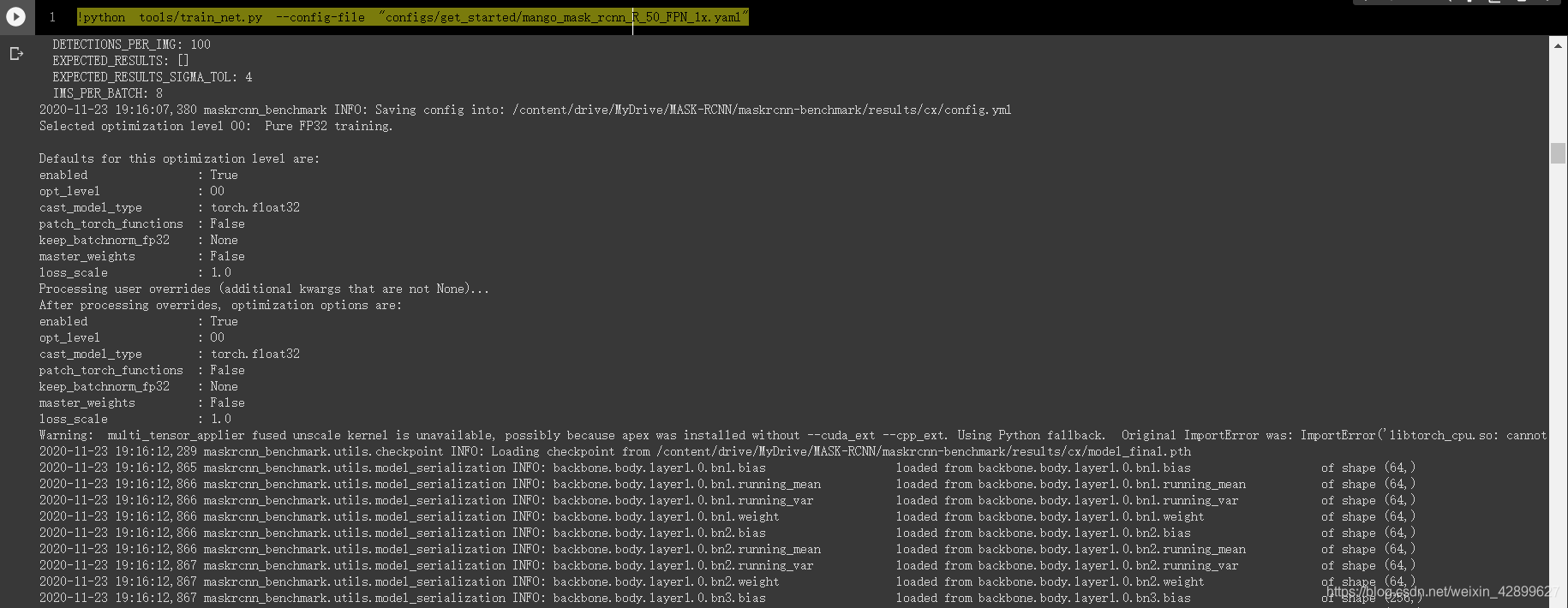
Task: Run the train_net.py code cell
Action: [x=16, y=16]
